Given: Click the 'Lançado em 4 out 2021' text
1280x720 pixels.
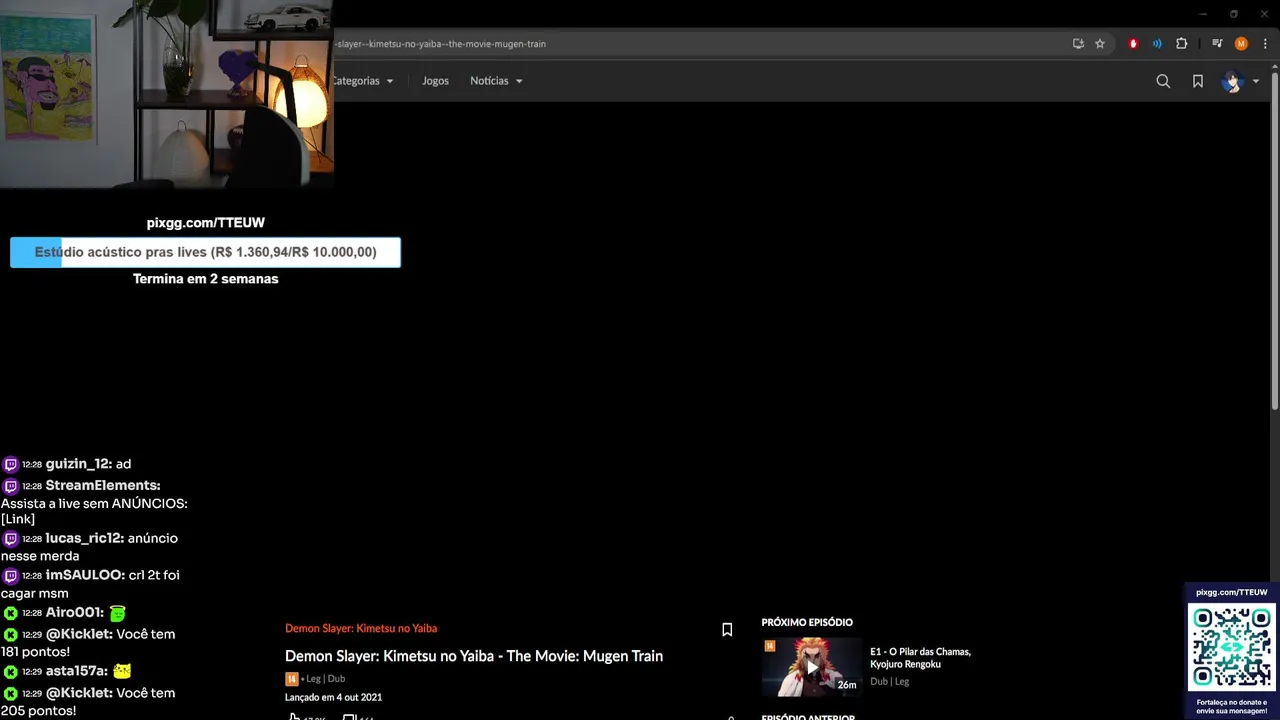Looking at the screenshot, I should coord(333,697).
